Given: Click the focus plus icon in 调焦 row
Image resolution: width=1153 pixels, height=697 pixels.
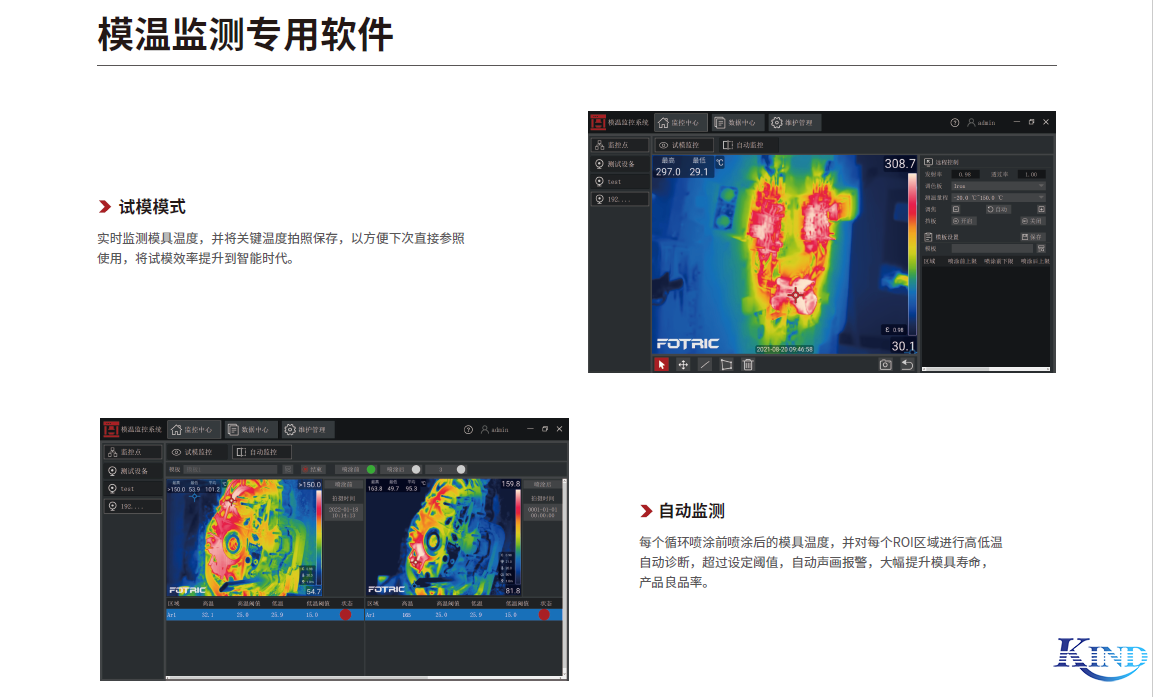Looking at the screenshot, I should (x=1041, y=209).
